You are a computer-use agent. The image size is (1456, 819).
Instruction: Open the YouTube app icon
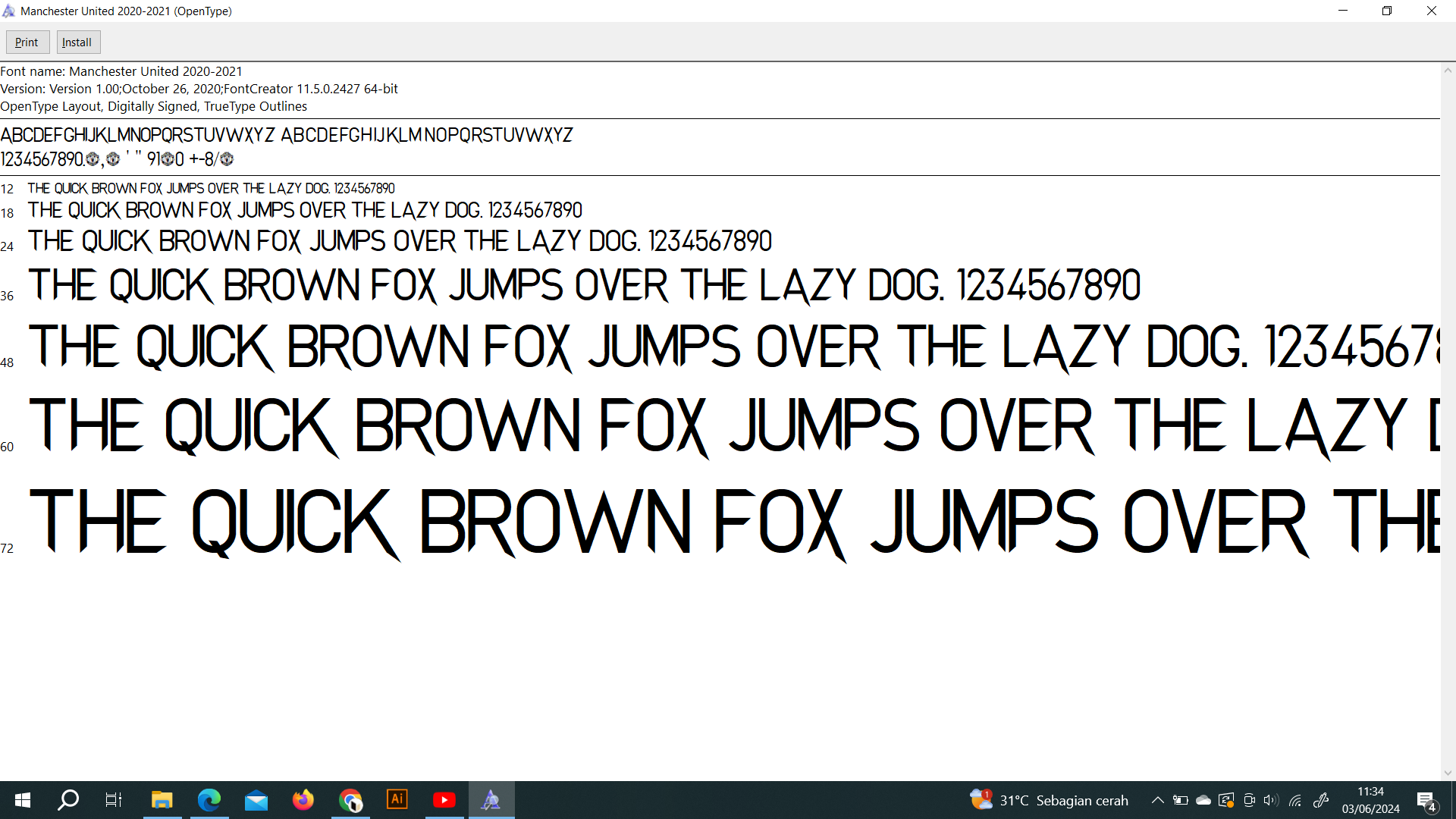[444, 800]
